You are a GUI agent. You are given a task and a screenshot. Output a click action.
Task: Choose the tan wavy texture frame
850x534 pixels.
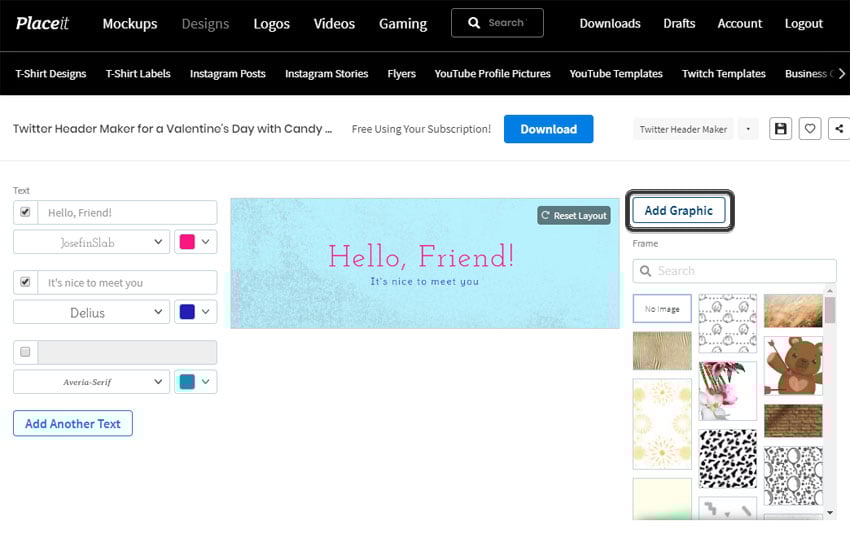tap(662, 351)
